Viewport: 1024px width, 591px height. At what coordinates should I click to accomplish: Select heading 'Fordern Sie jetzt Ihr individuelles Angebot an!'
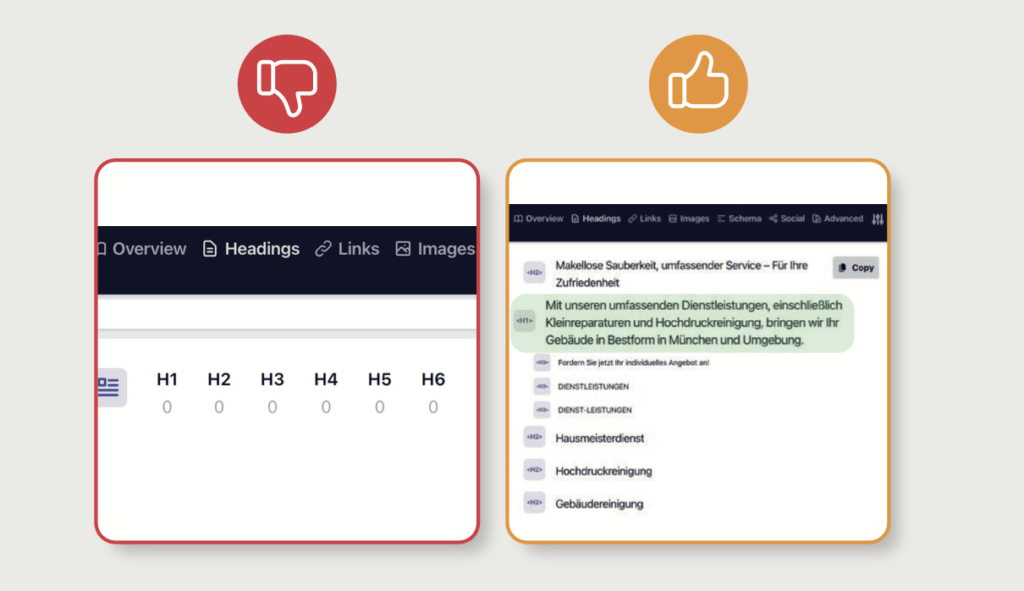coord(633,362)
